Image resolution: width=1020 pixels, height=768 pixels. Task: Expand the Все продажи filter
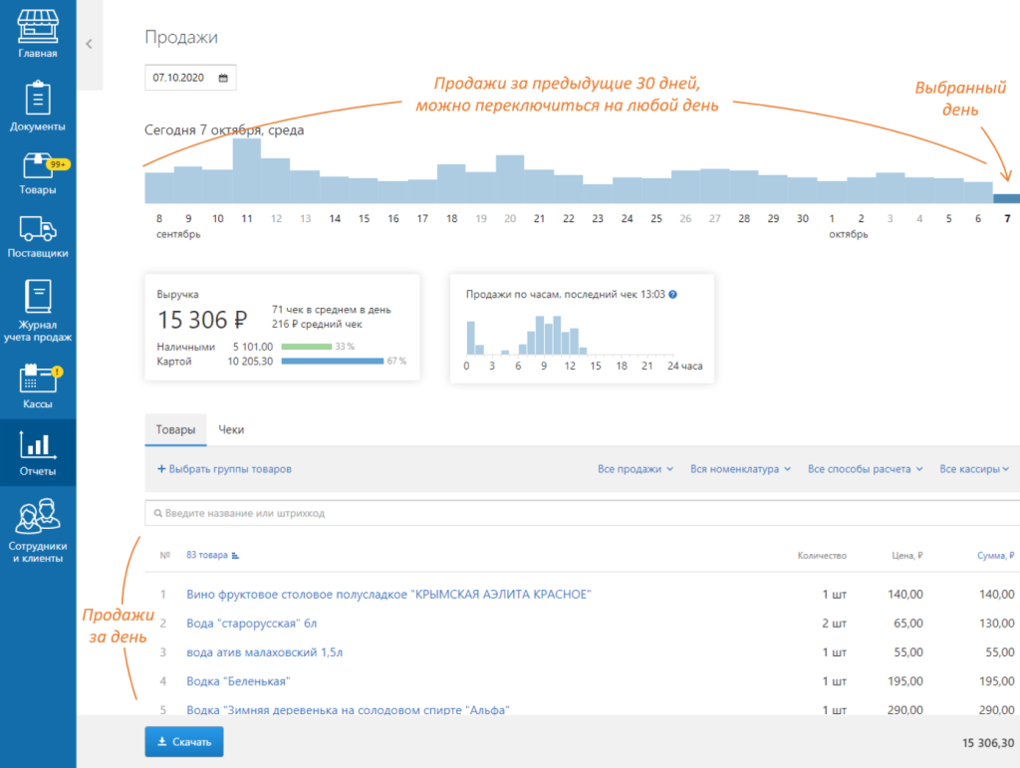pos(635,469)
